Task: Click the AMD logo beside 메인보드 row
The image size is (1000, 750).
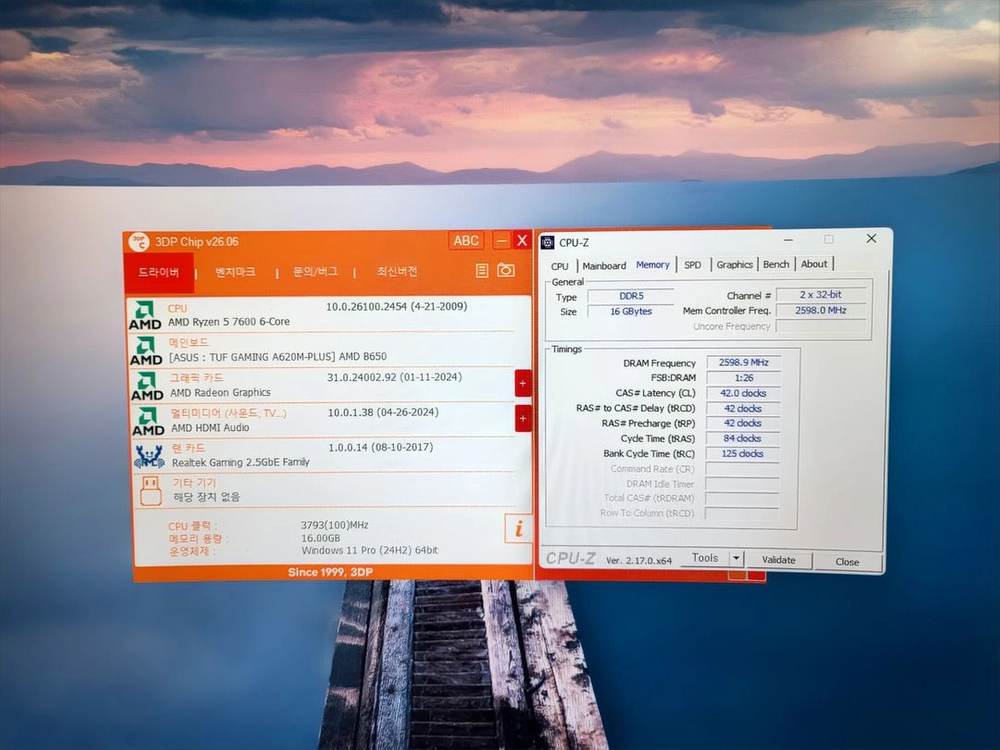Action: (x=146, y=351)
